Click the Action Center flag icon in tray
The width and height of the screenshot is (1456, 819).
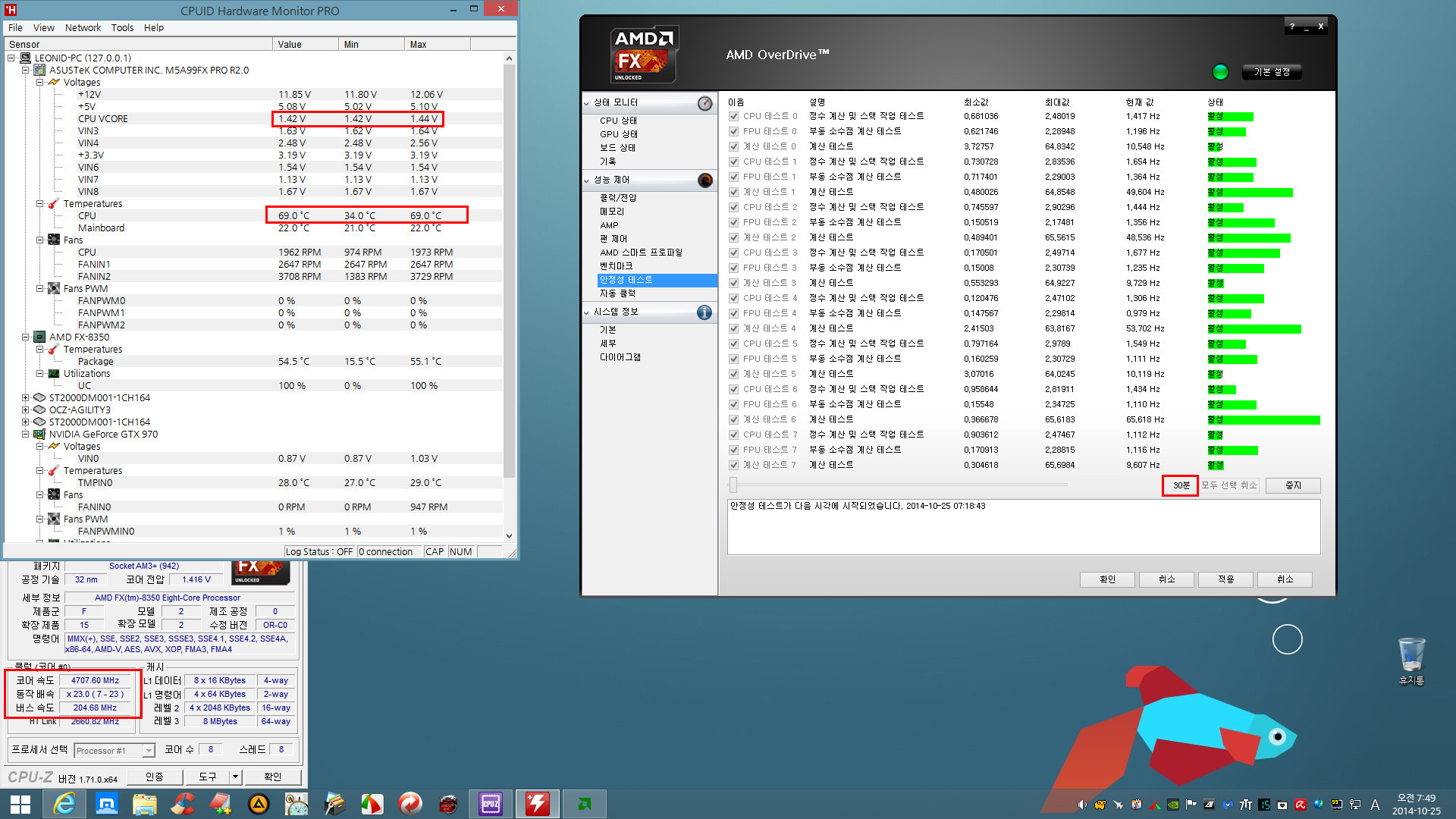click(1191, 805)
